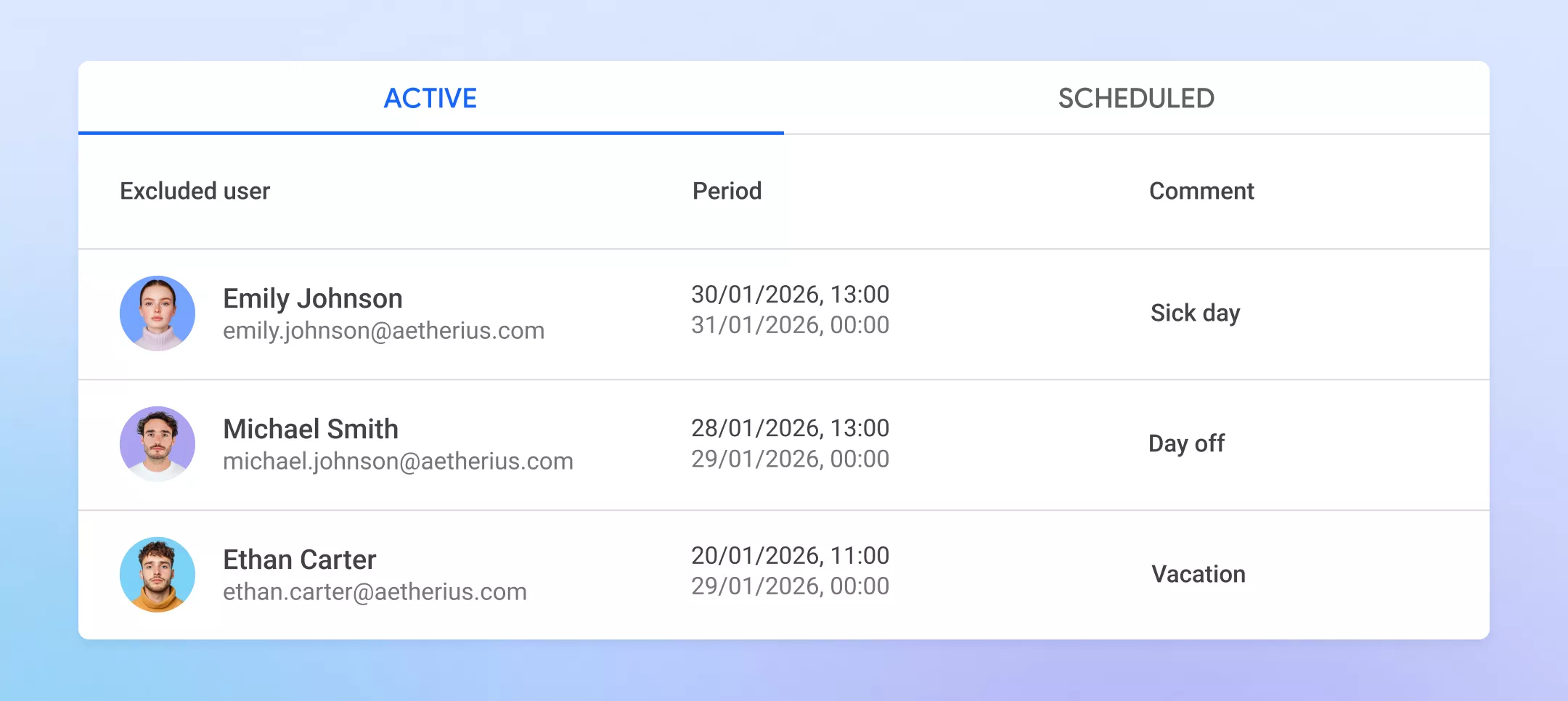Click the Excluded user column header
1568x701 pixels.
[x=195, y=191]
